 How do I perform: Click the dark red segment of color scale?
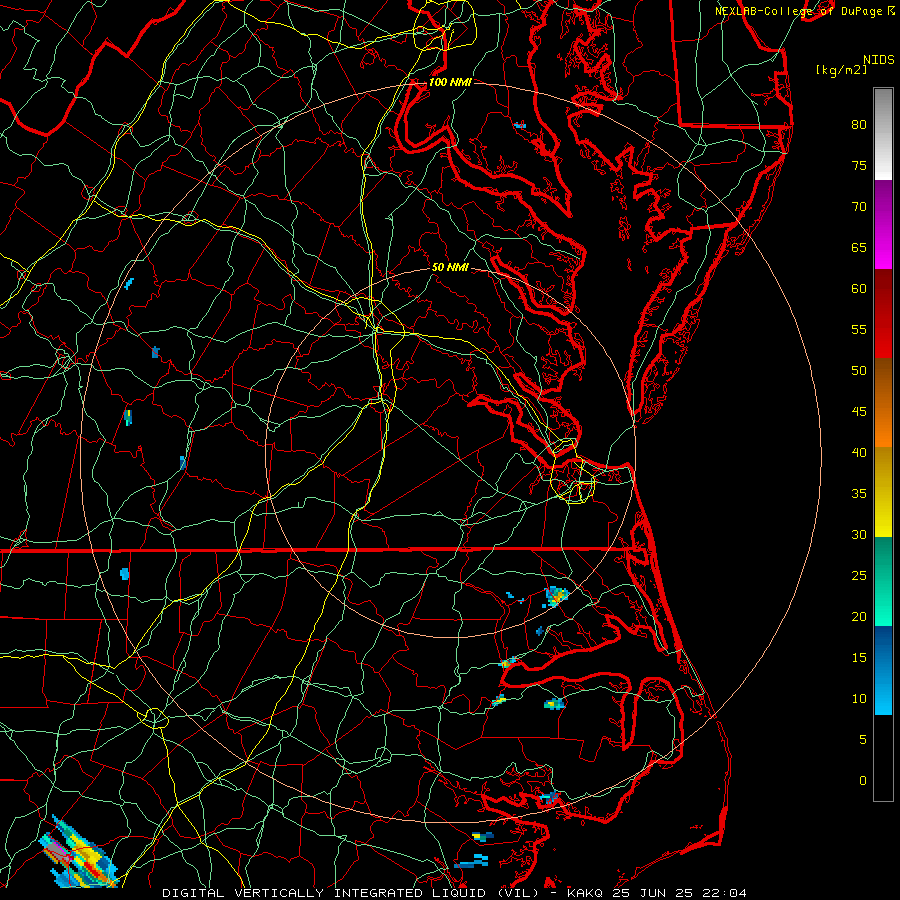[883, 313]
